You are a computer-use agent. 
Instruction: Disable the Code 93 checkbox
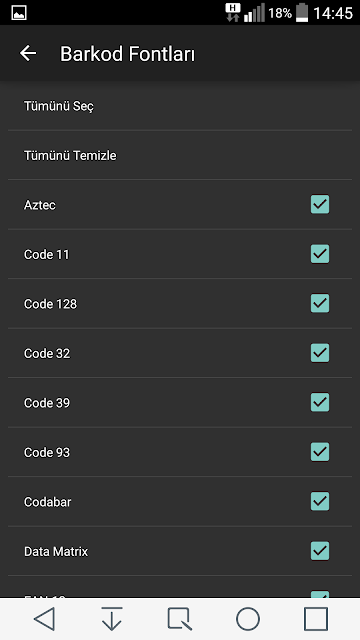coord(320,452)
